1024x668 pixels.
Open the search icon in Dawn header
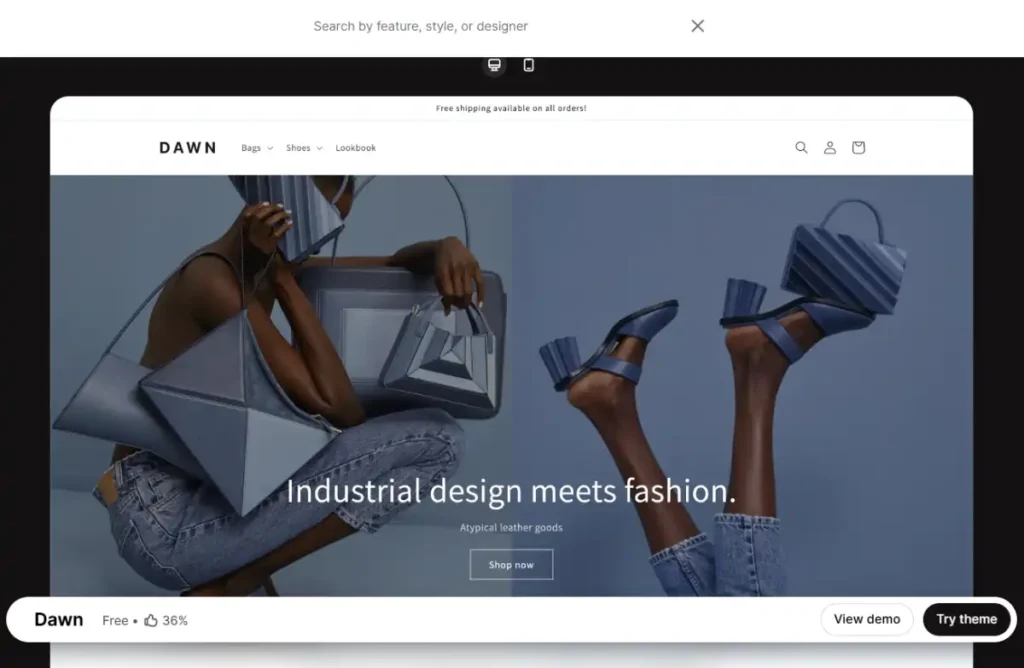pos(801,148)
